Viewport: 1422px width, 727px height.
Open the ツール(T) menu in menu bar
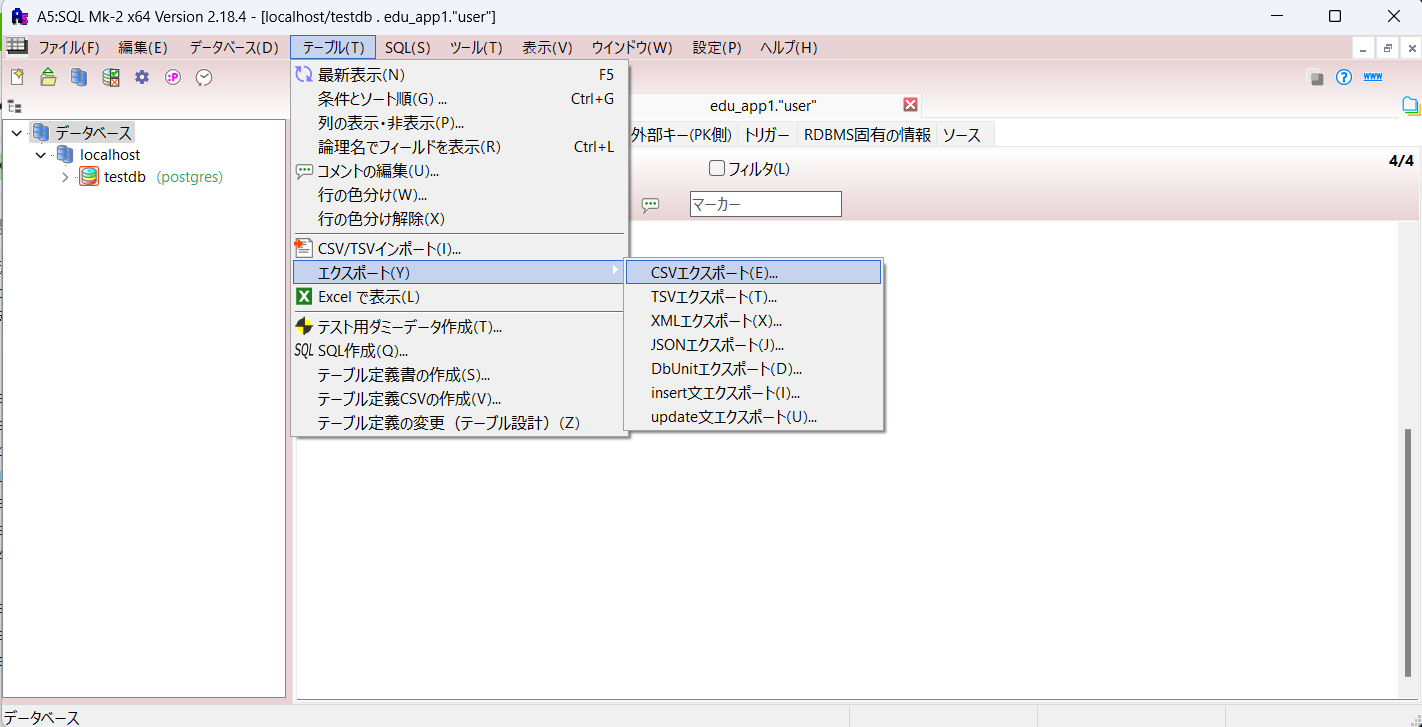point(476,47)
